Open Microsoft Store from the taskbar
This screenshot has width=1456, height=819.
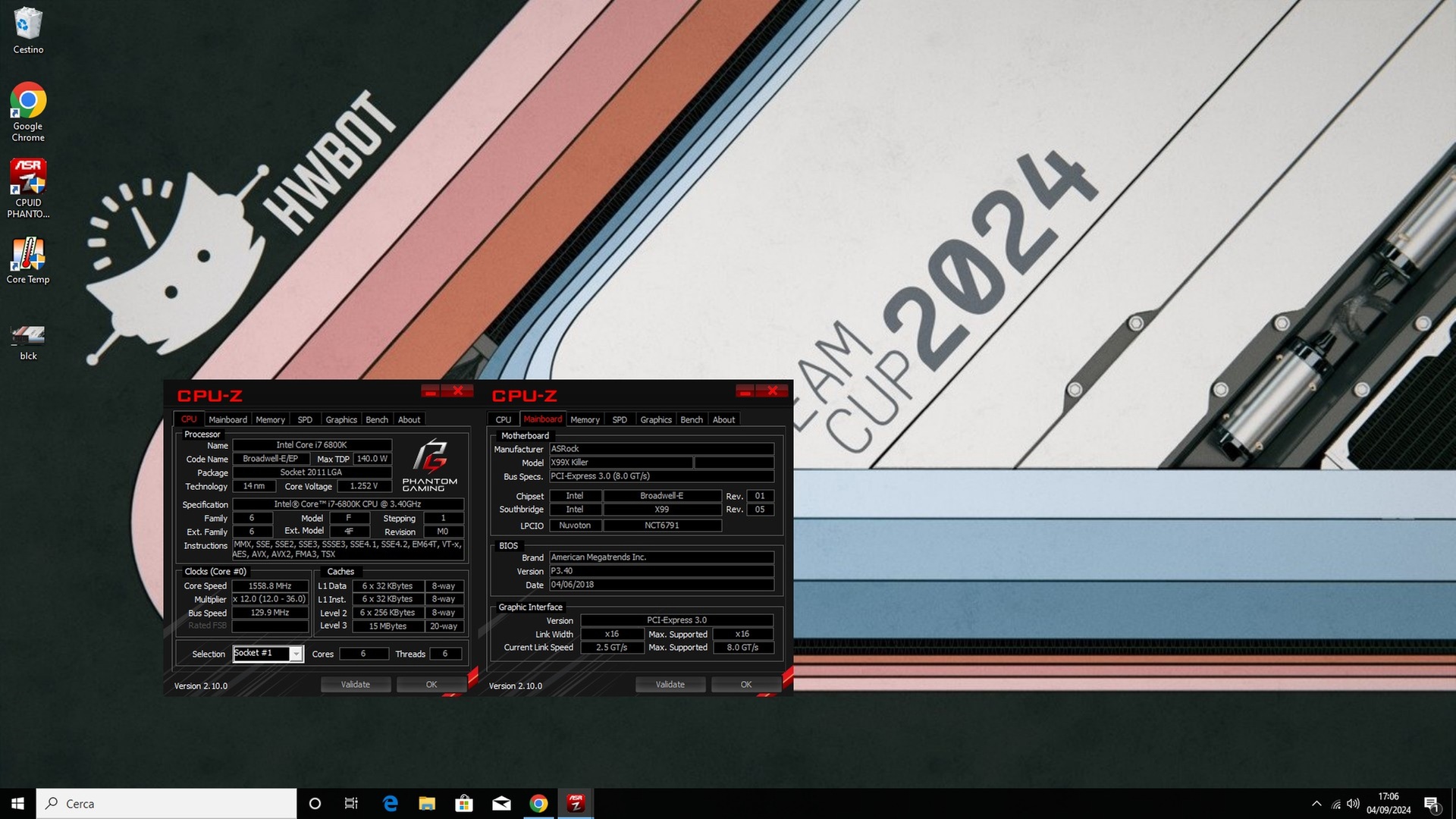click(464, 803)
